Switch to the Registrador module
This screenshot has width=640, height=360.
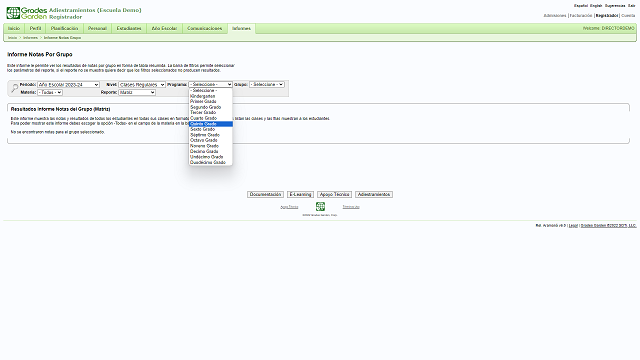coord(607,16)
